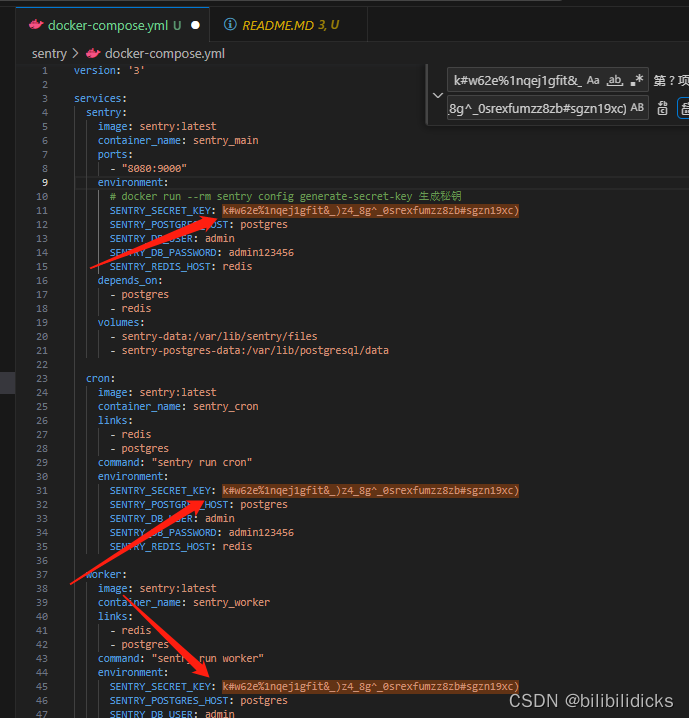Click the links: key on line 26
This screenshot has height=718, width=689.
click(115, 420)
